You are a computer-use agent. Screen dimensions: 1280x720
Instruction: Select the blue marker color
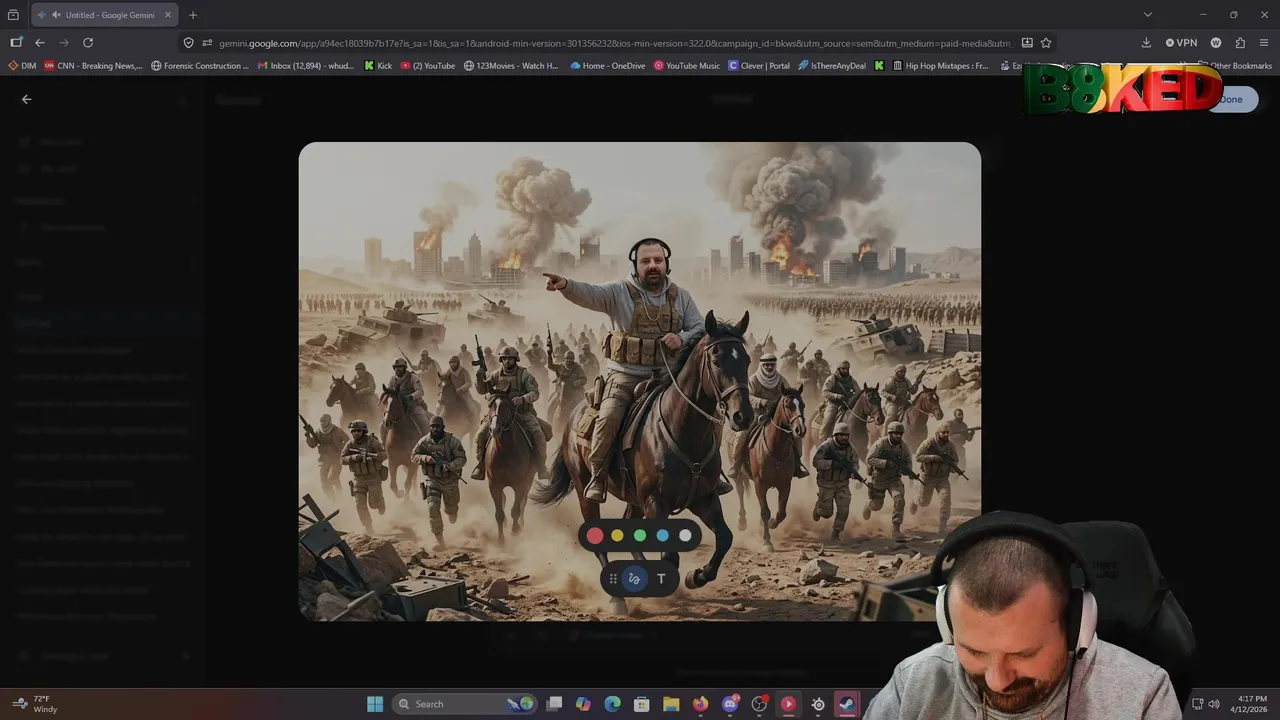662,536
